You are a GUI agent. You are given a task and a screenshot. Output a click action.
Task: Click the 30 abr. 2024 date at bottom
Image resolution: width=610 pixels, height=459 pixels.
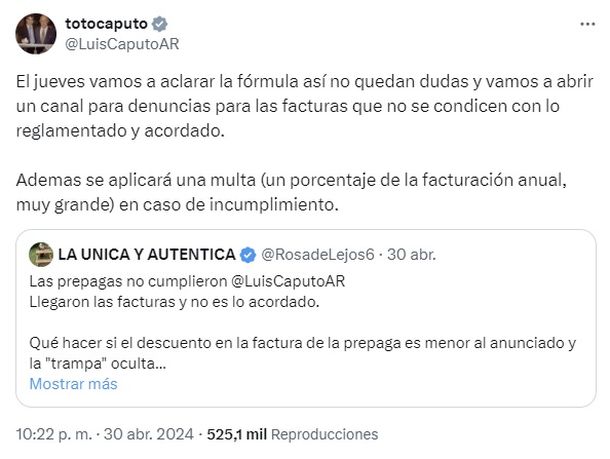pyautogui.click(x=149, y=434)
